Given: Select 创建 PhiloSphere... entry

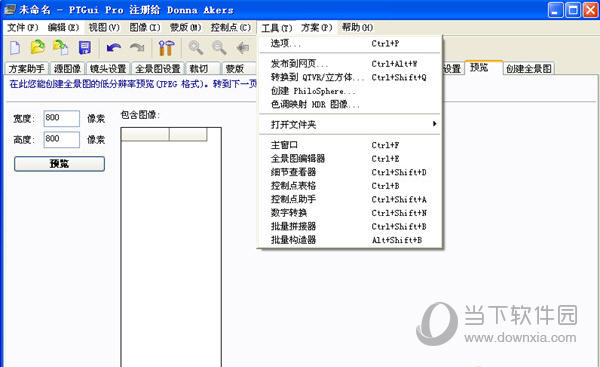Looking at the screenshot, I should (350, 91).
